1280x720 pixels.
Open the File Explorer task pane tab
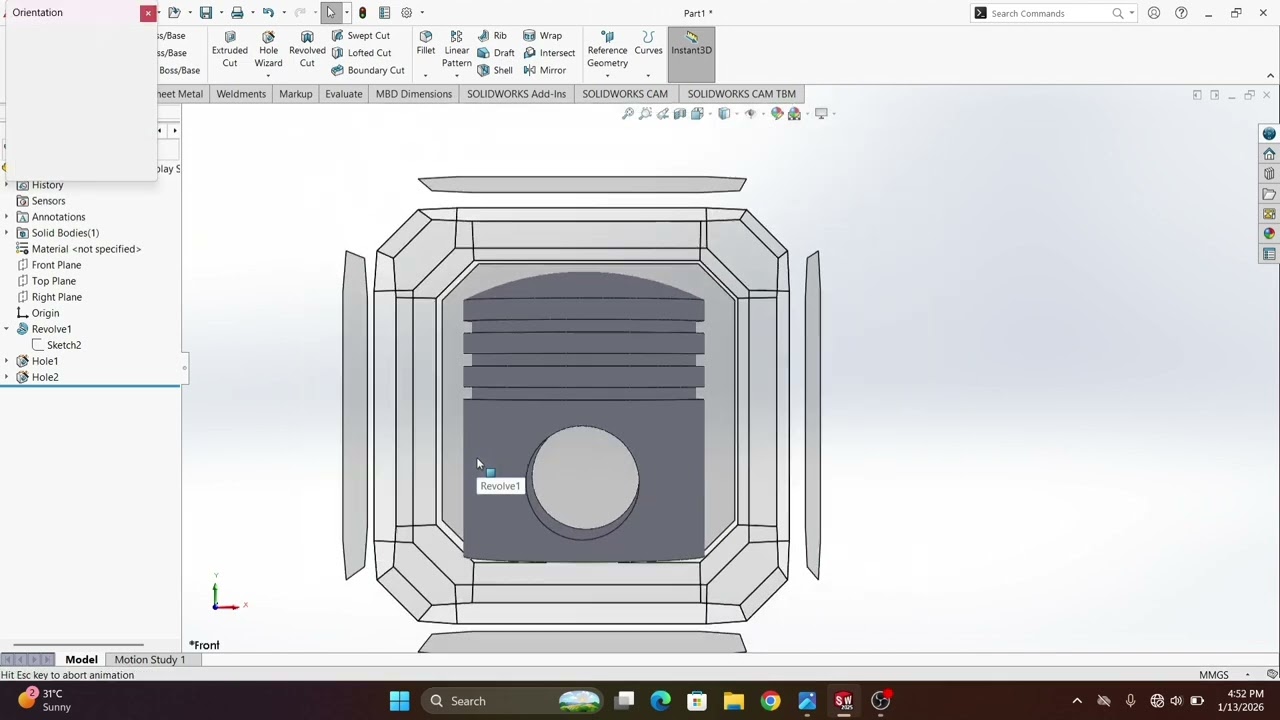pos(1269,194)
